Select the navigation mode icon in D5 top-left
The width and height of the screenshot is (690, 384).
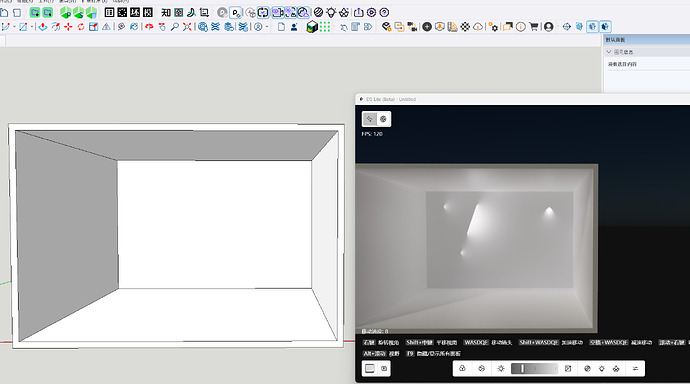370,119
